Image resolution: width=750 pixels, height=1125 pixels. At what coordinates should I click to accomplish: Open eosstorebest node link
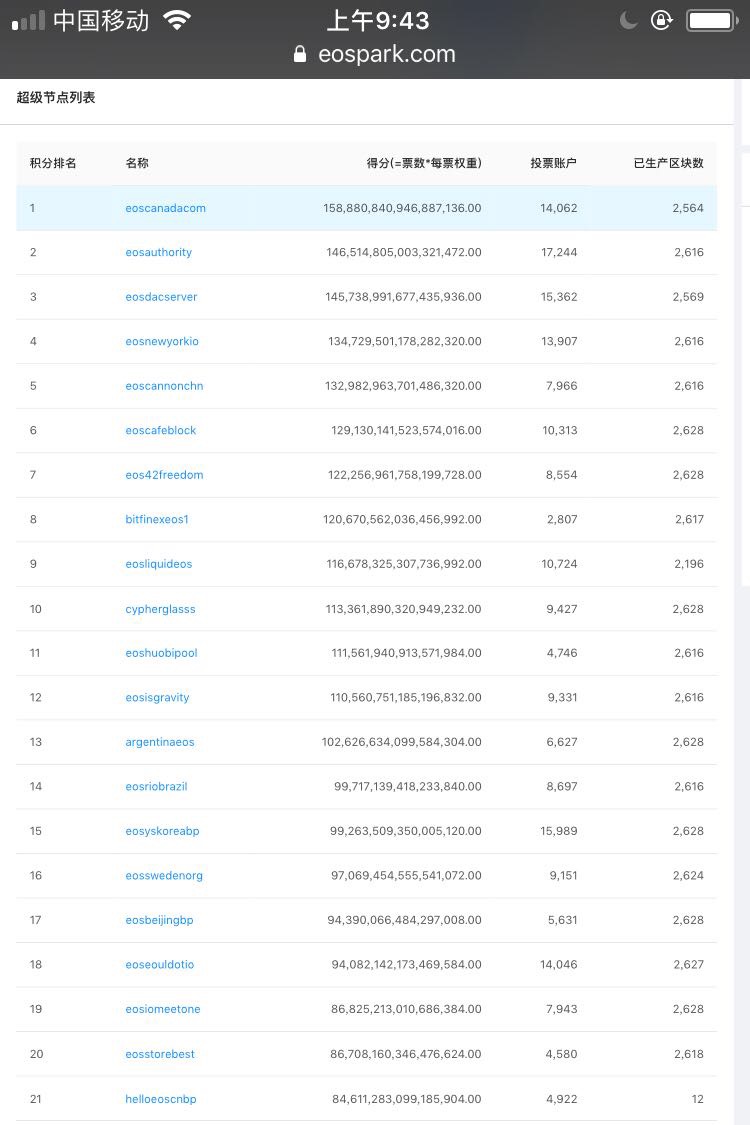(x=159, y=1054)
